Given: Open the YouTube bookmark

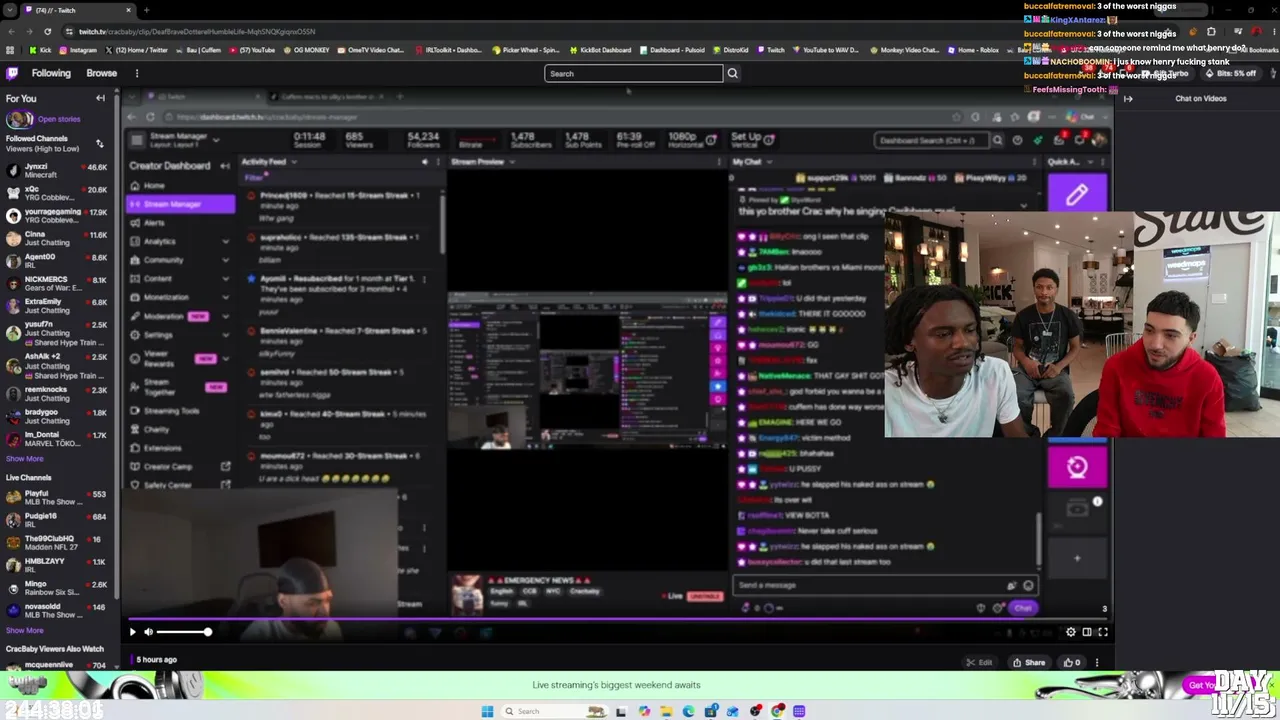Looking at the screenshot, I should coord(252,50).
